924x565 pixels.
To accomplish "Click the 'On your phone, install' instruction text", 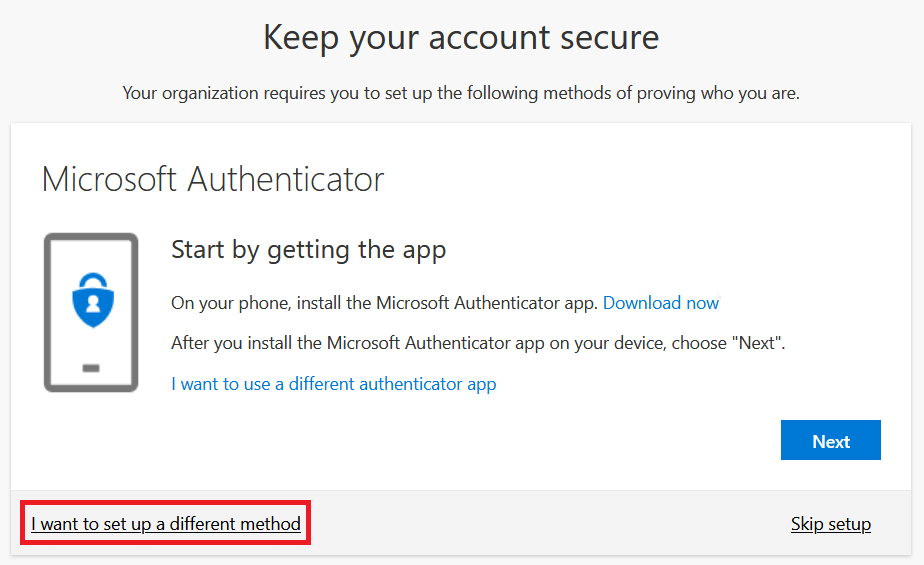I will (385, 303).
